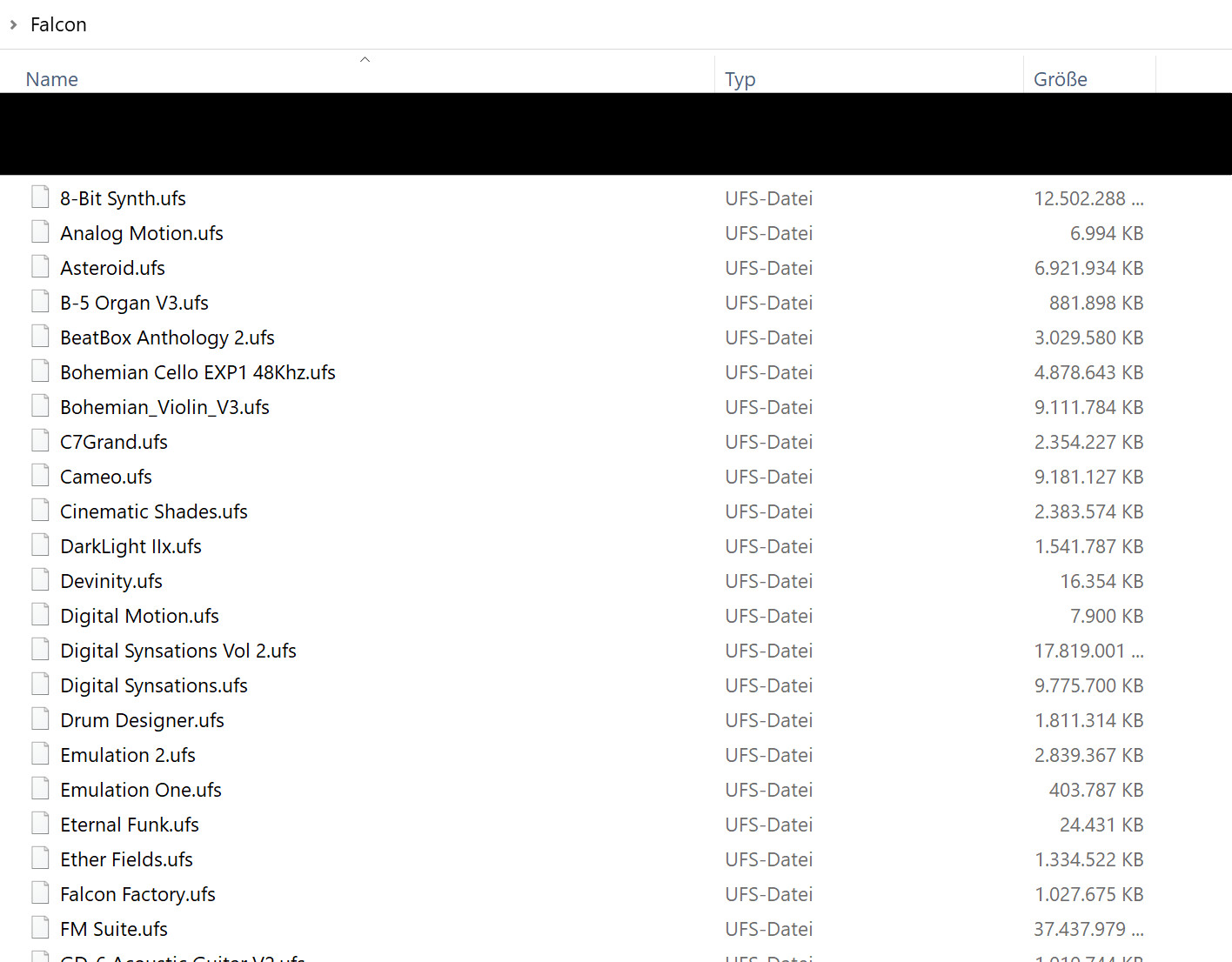Select the file icon of Emulation One.ufs

40,789
